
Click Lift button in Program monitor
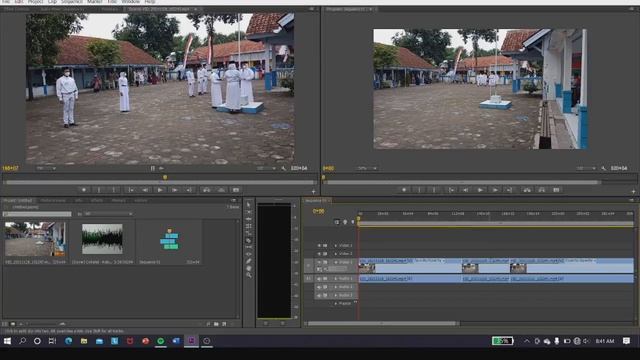click(x=527, y=190)
